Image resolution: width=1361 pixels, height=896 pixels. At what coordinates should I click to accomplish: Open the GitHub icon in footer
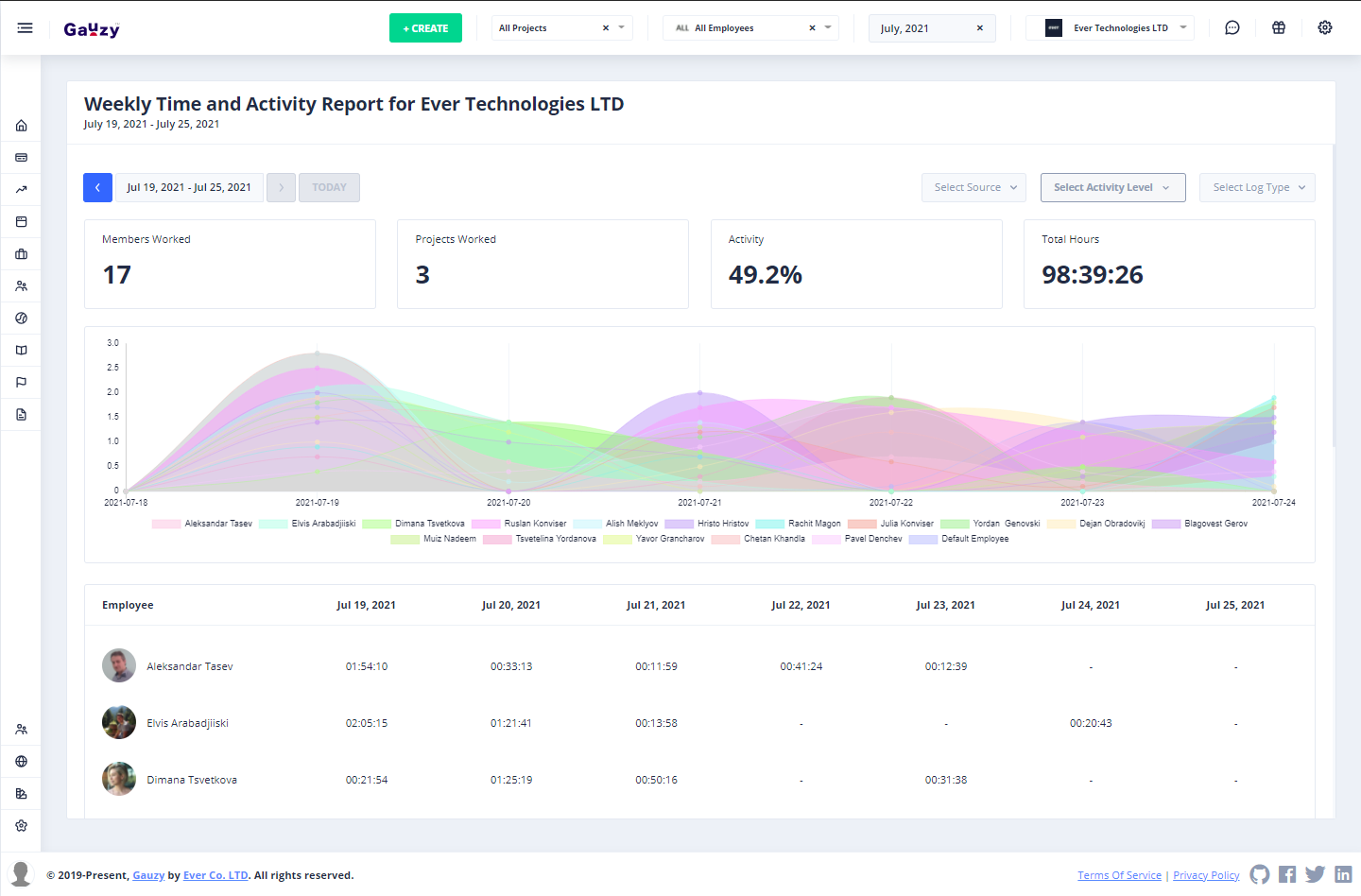tap(1259, 874)
